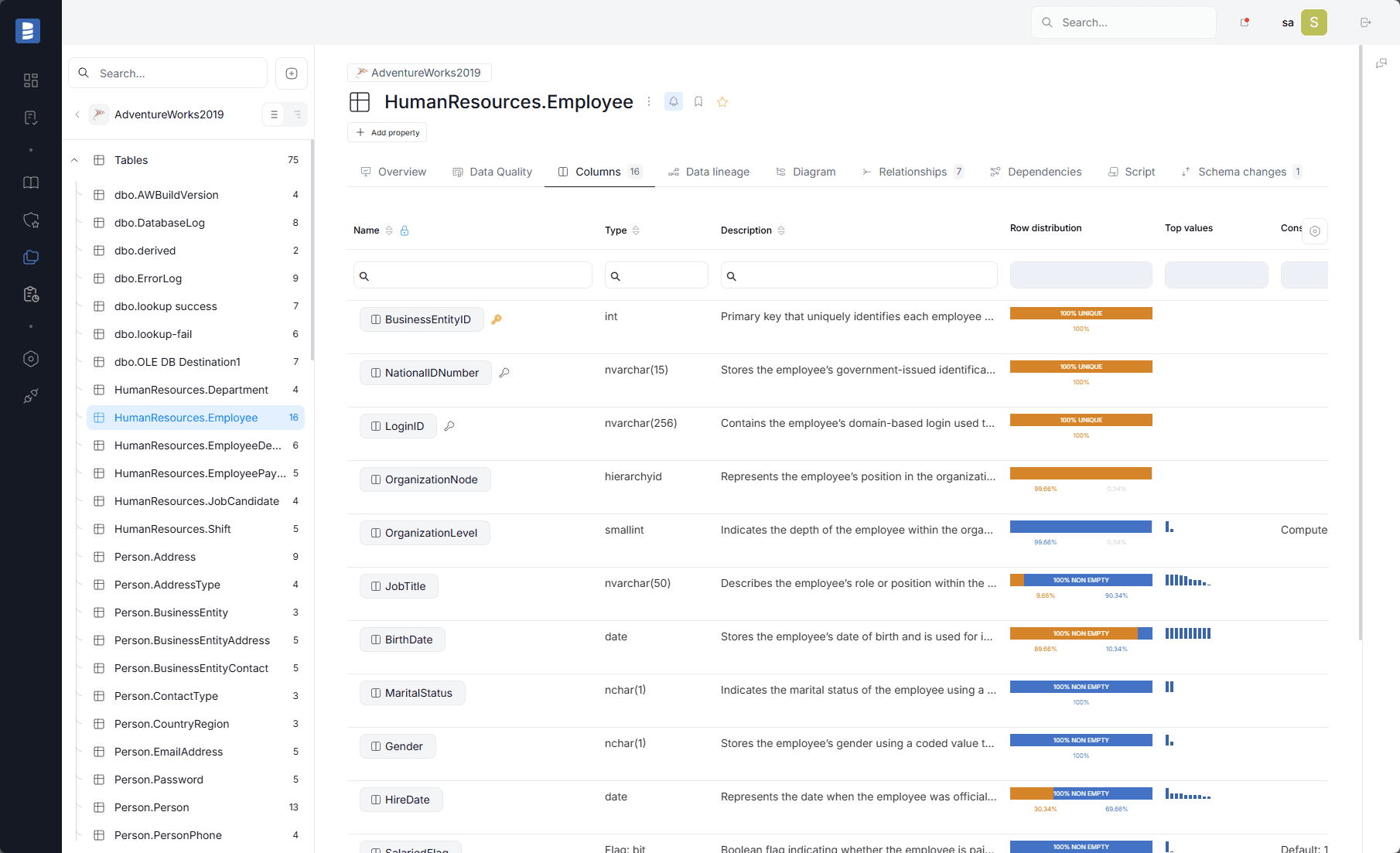Open the Schema changes tab

pos(1241,172)
